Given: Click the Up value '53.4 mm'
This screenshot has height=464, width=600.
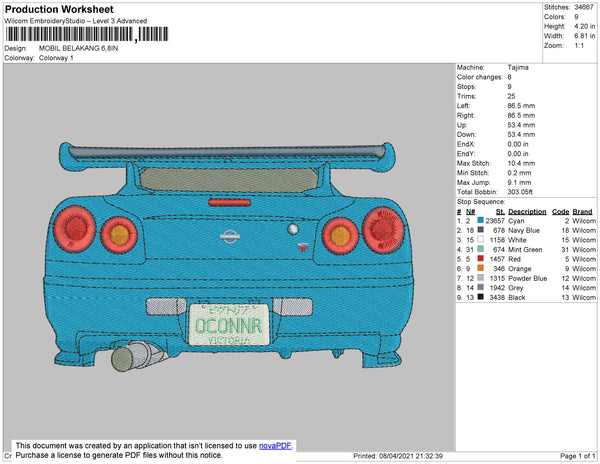Looking at the screenshot, I should click(x=521, y=125).
